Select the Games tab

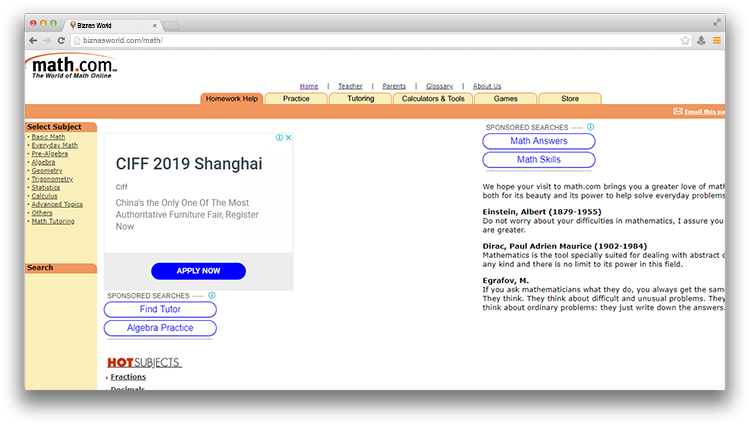[x=505, y=99]
